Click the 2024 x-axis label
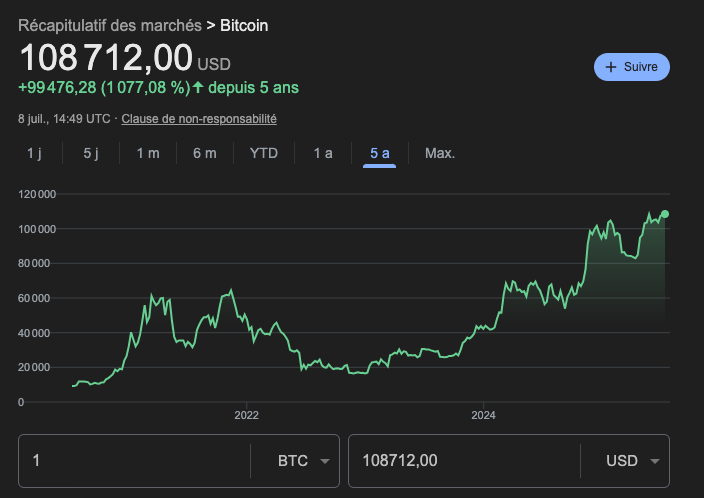The width and height of the screenshot is (704, 498). 484,415
